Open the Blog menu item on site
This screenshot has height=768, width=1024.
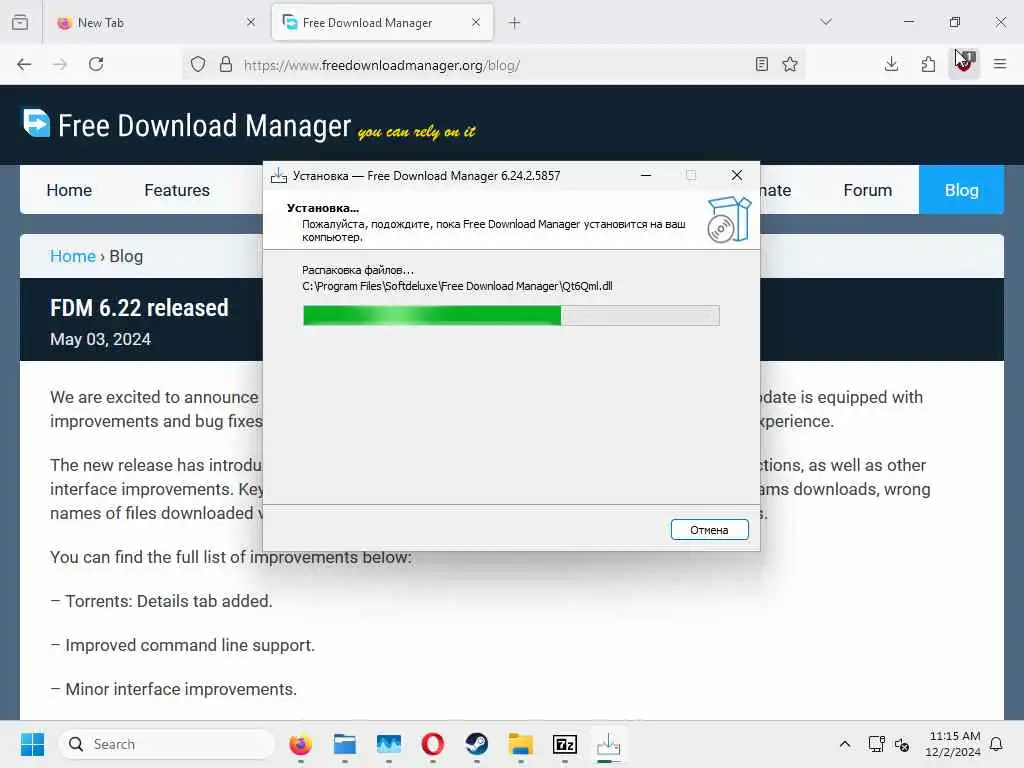coord(961,190)
